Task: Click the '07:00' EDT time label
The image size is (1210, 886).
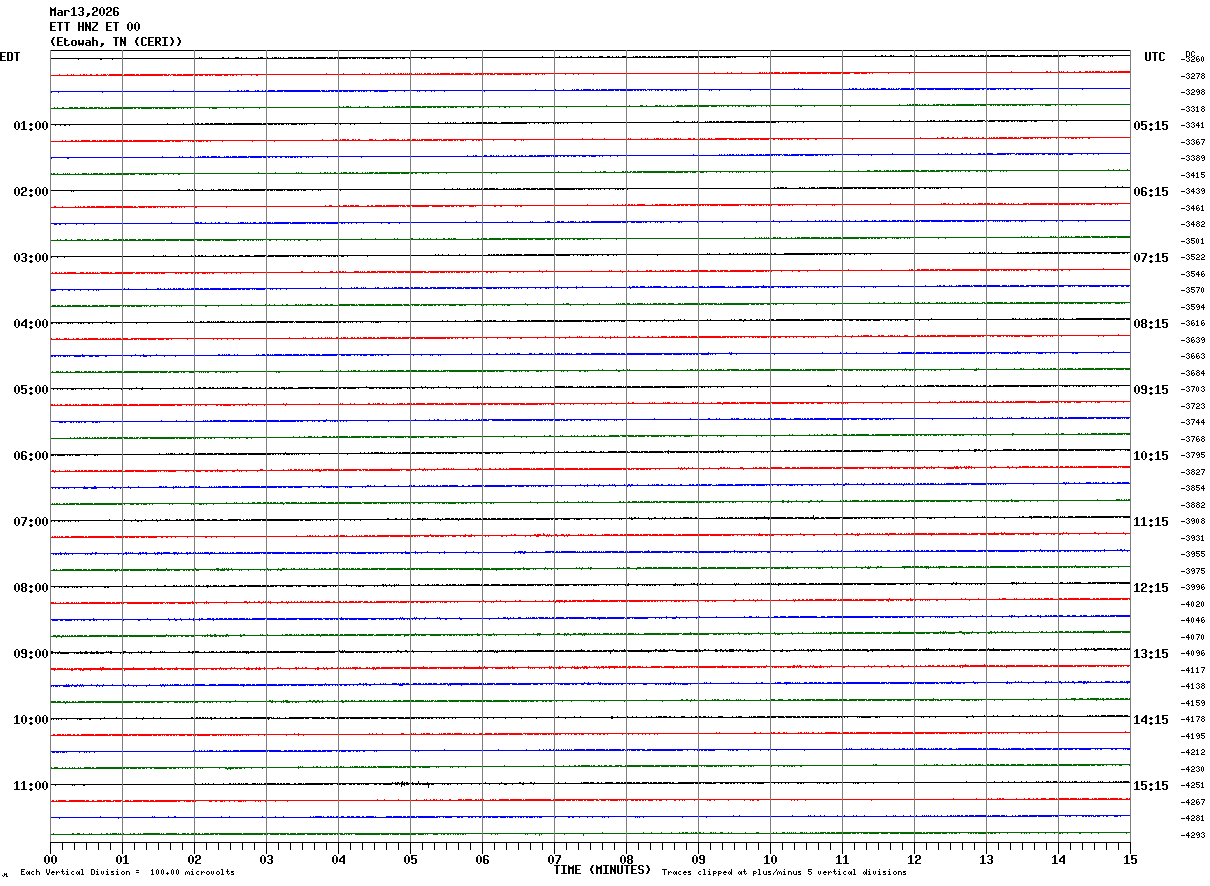Action: coord(31,522)
